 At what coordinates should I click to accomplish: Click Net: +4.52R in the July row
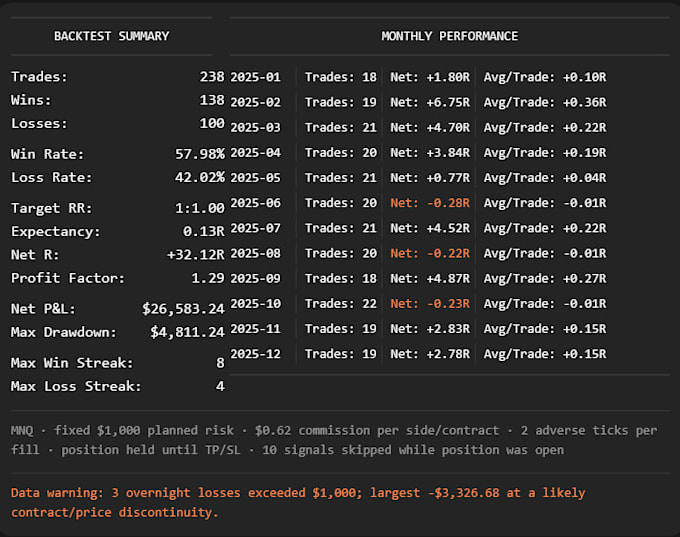pos(430,228)
